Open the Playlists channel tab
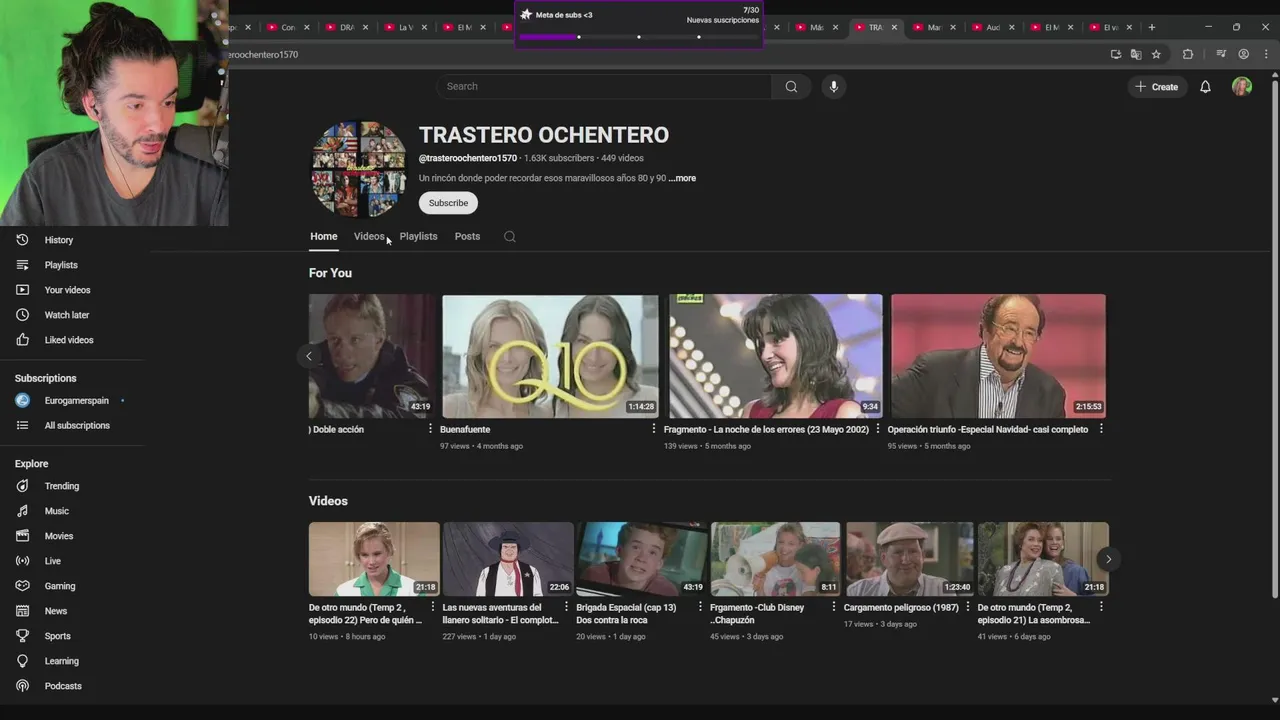This screenshot has width=1280, height=720. coord(418,237)
